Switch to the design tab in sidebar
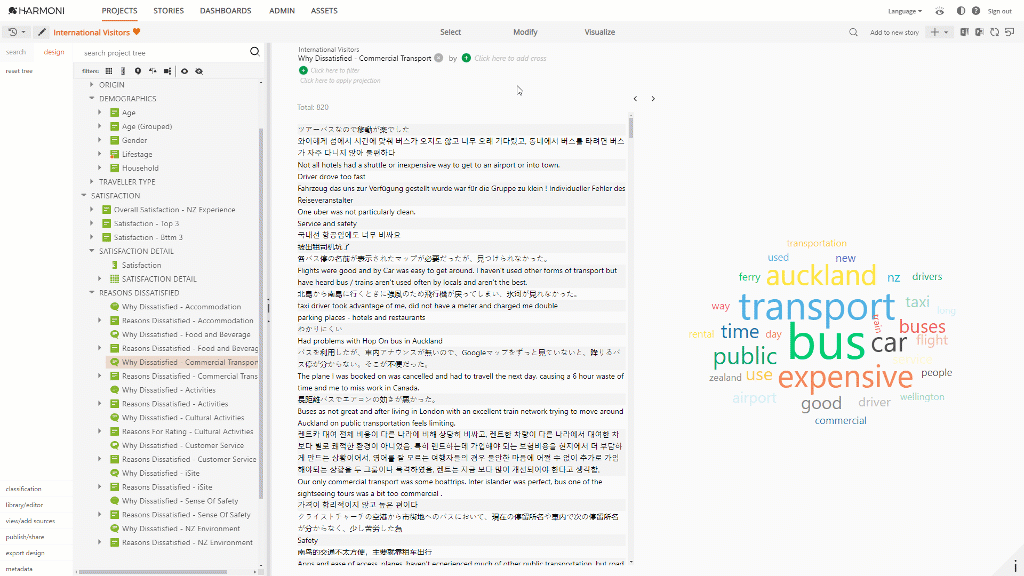The height and width of the screenshot is (576, 1024). [54, 52]
